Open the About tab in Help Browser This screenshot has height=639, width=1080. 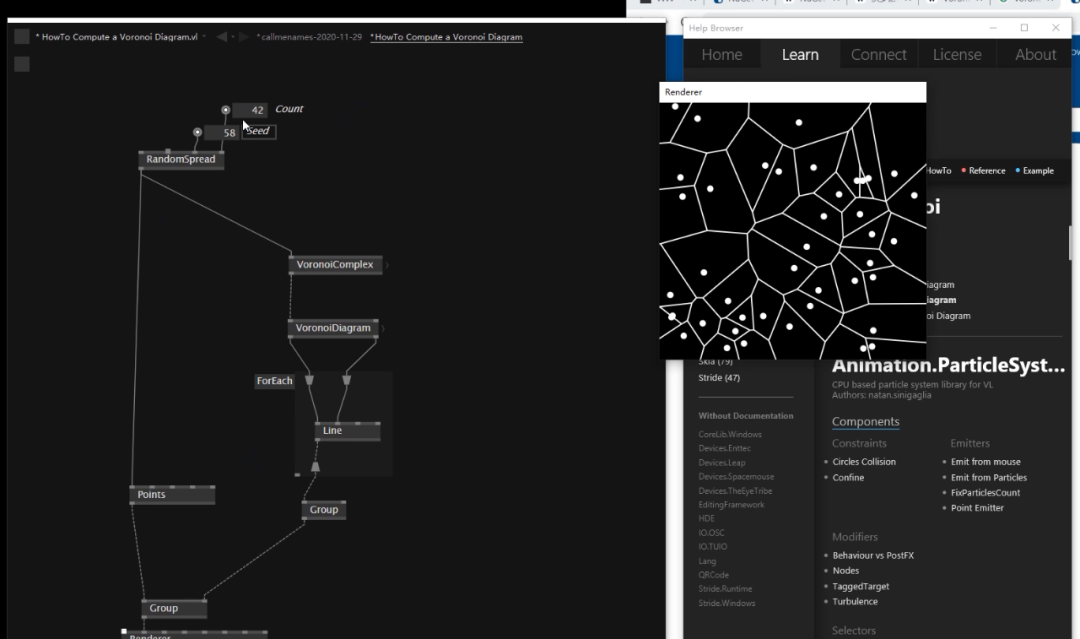(1035, 54)
